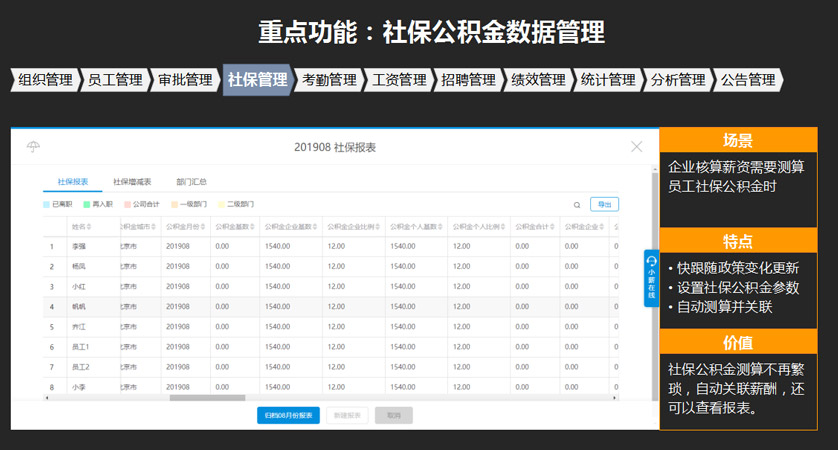Viewport: 838px width, 450px height.
Task: Click the search magnifier icon
Action: [577, 204]
